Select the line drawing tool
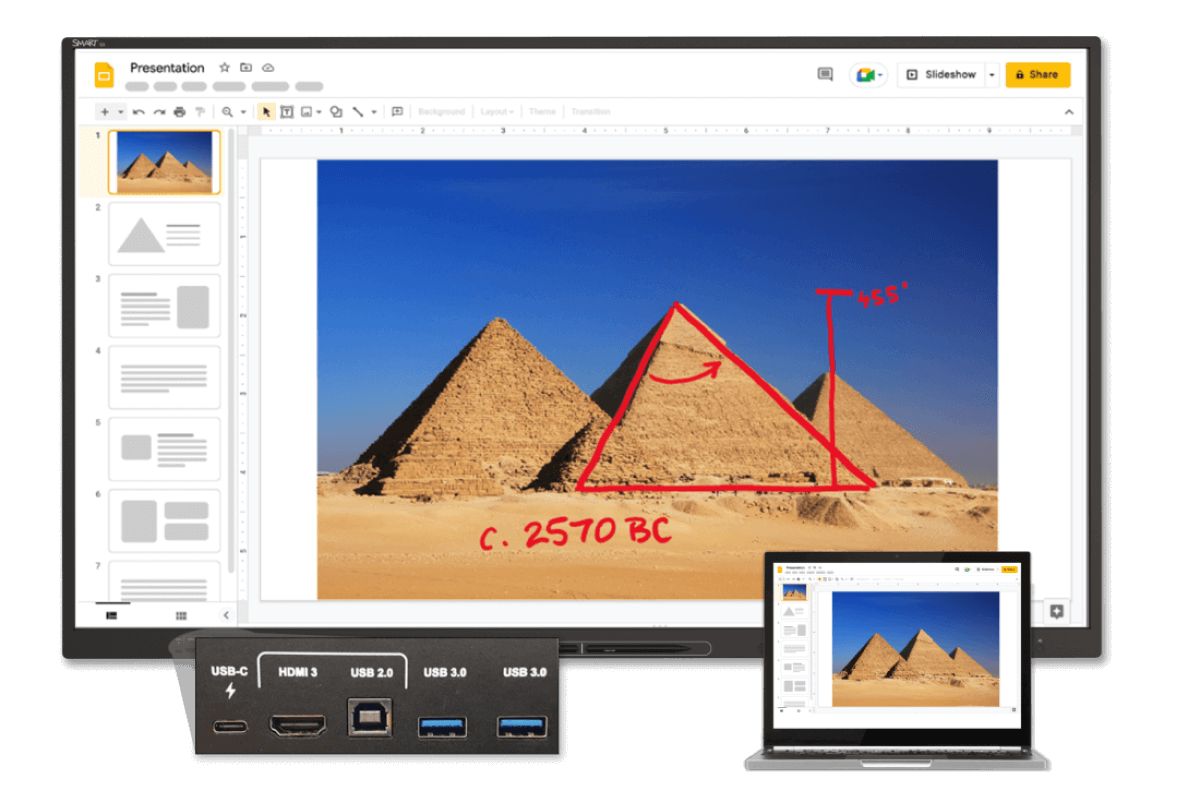Viewport: 1200px width, 803px height. click(x=360, y=111)
